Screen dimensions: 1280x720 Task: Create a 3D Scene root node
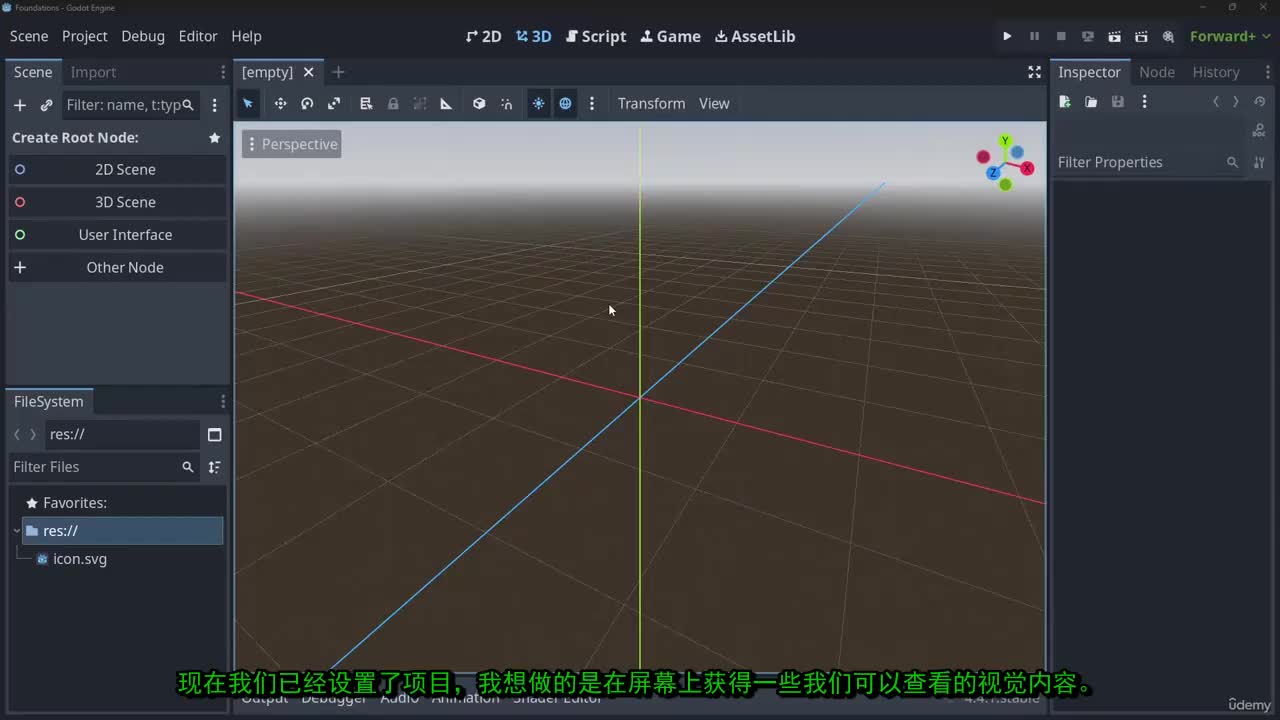118,202
